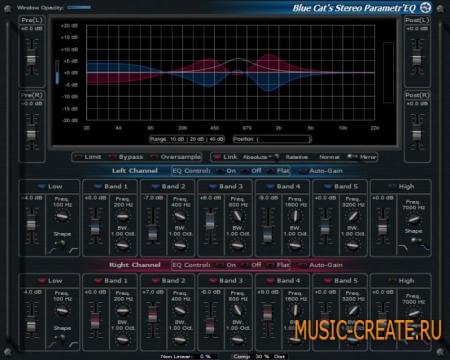Click Left Channel Low band gain fader
450x360 pixels.
(x=31, y=225)
